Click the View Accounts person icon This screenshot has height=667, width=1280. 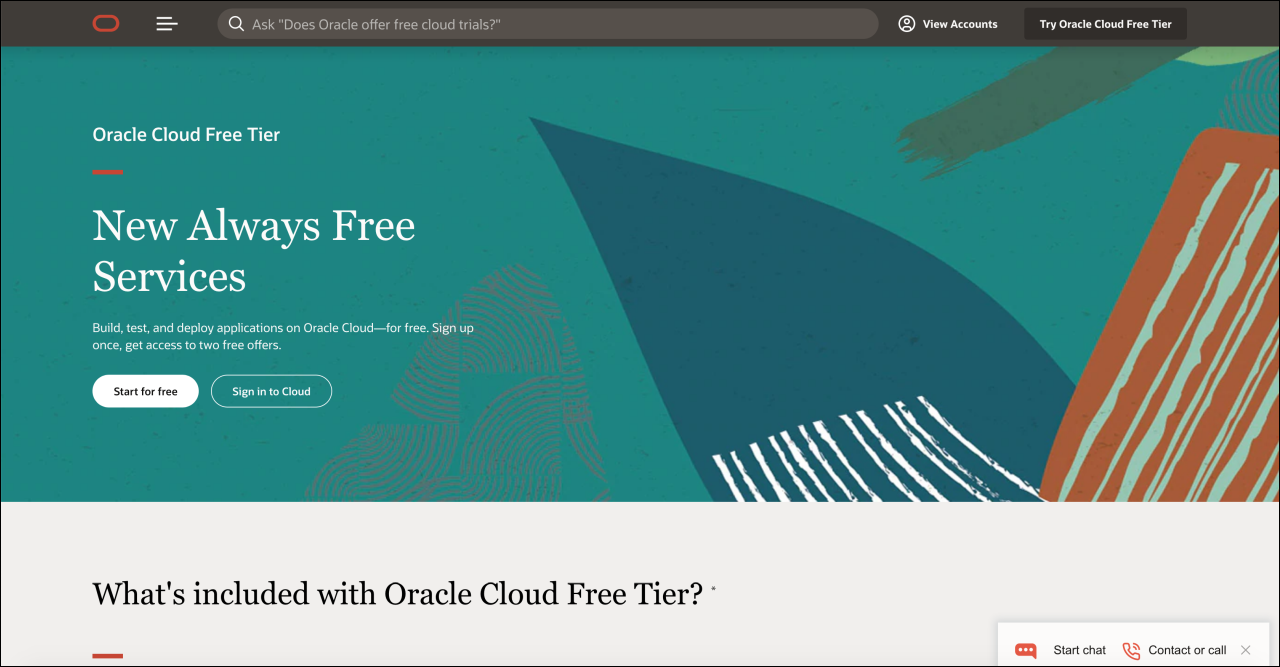[907, 24]
